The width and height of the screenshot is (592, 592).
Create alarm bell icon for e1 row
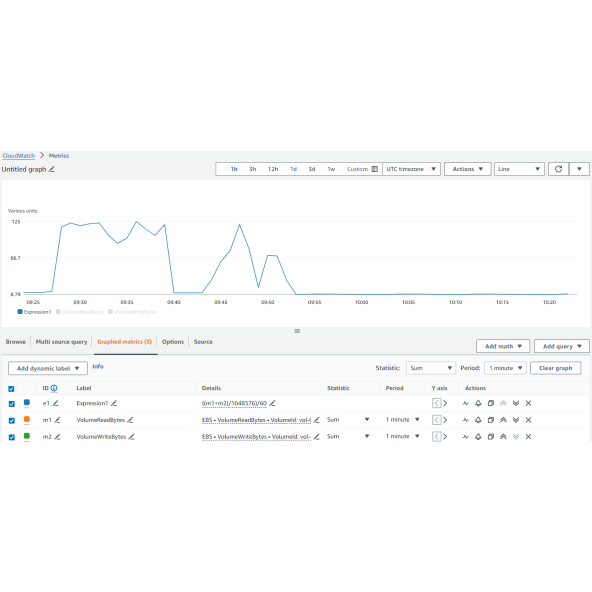478,403
